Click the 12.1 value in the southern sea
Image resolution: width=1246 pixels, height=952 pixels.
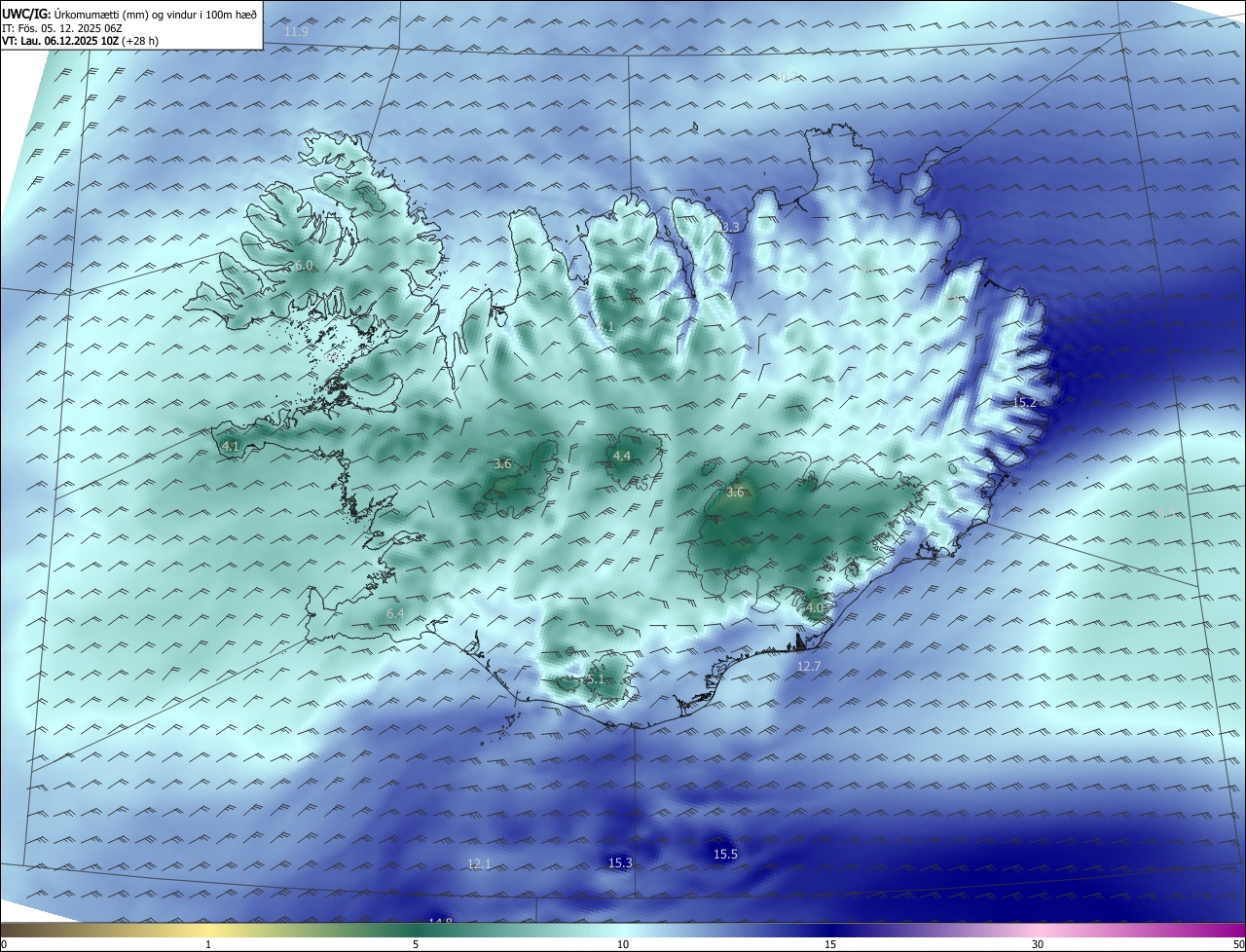click(480, 864)
